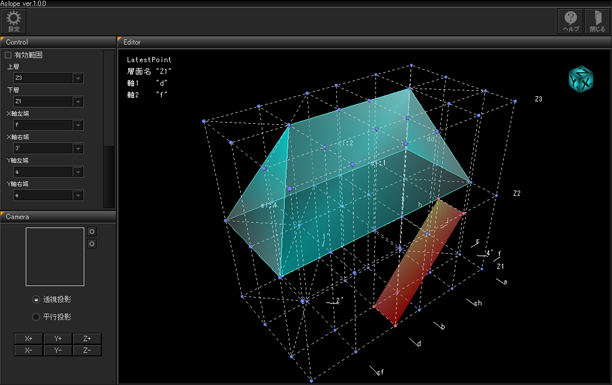Click the cyan roof solid
The width and height of the screenshot is (612, 385).
tap(347, 184)
